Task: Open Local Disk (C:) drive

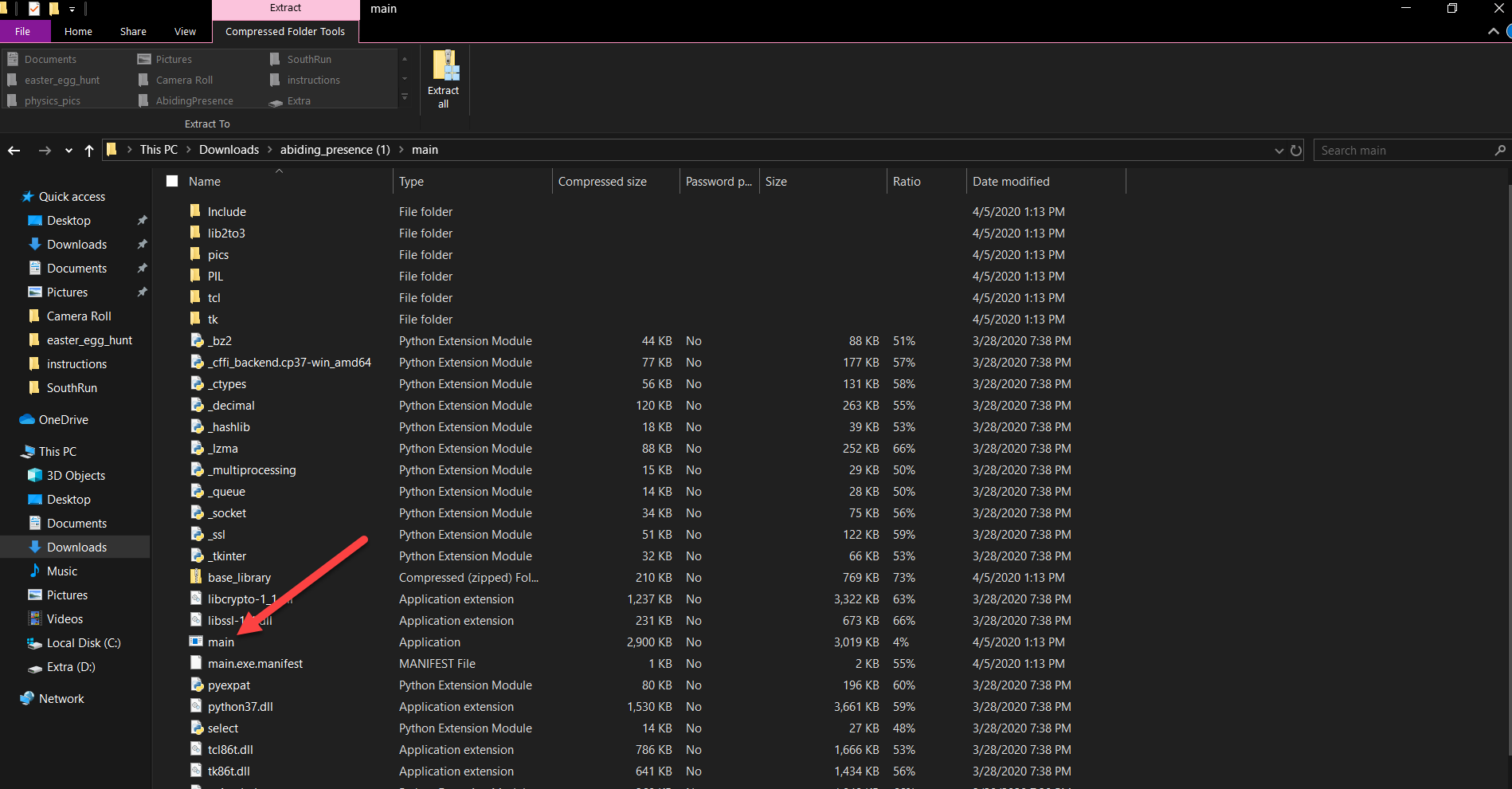Action: click(83, 643)
